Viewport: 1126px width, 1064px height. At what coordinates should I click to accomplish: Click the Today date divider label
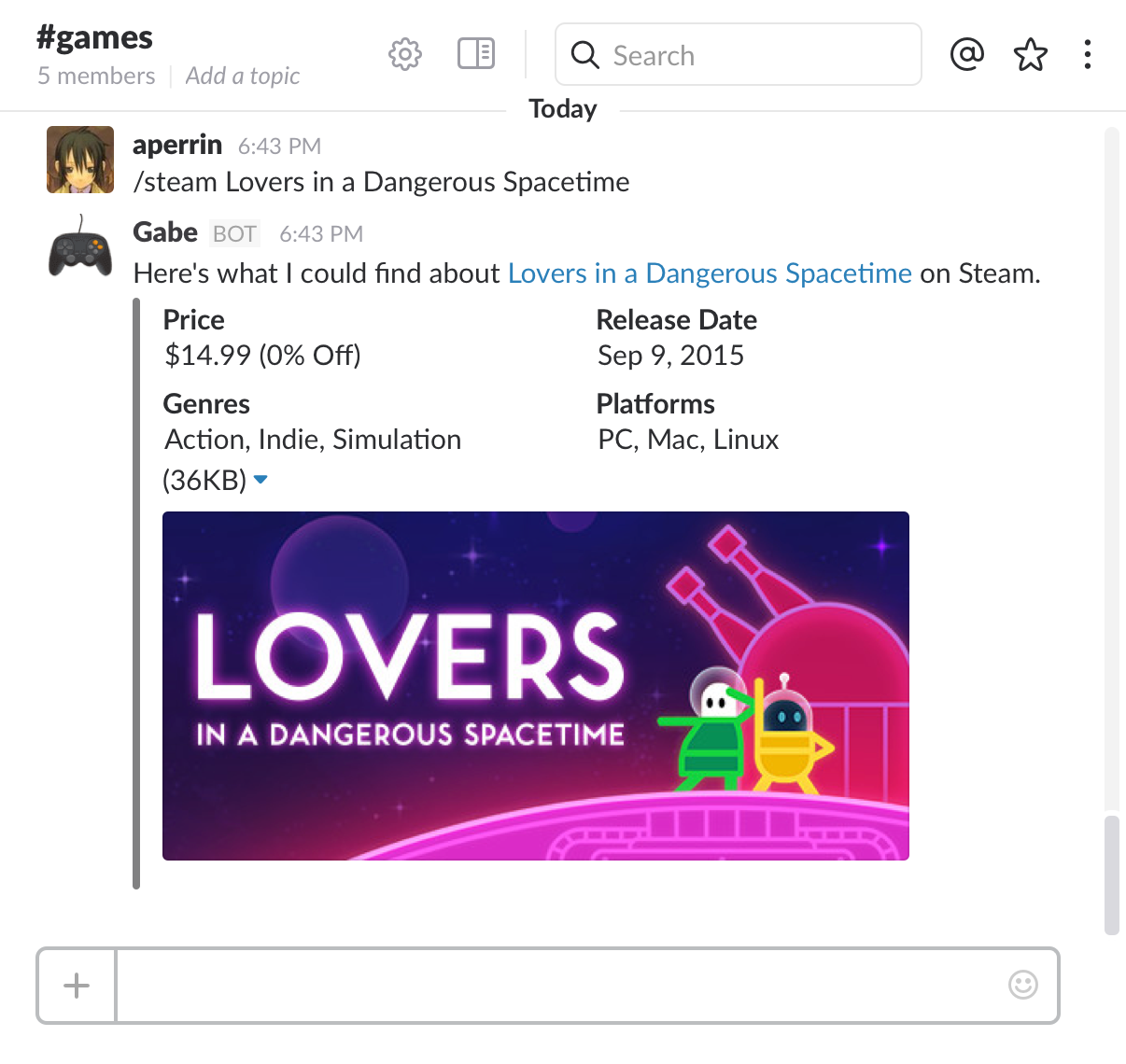click(x=563, y=109)
